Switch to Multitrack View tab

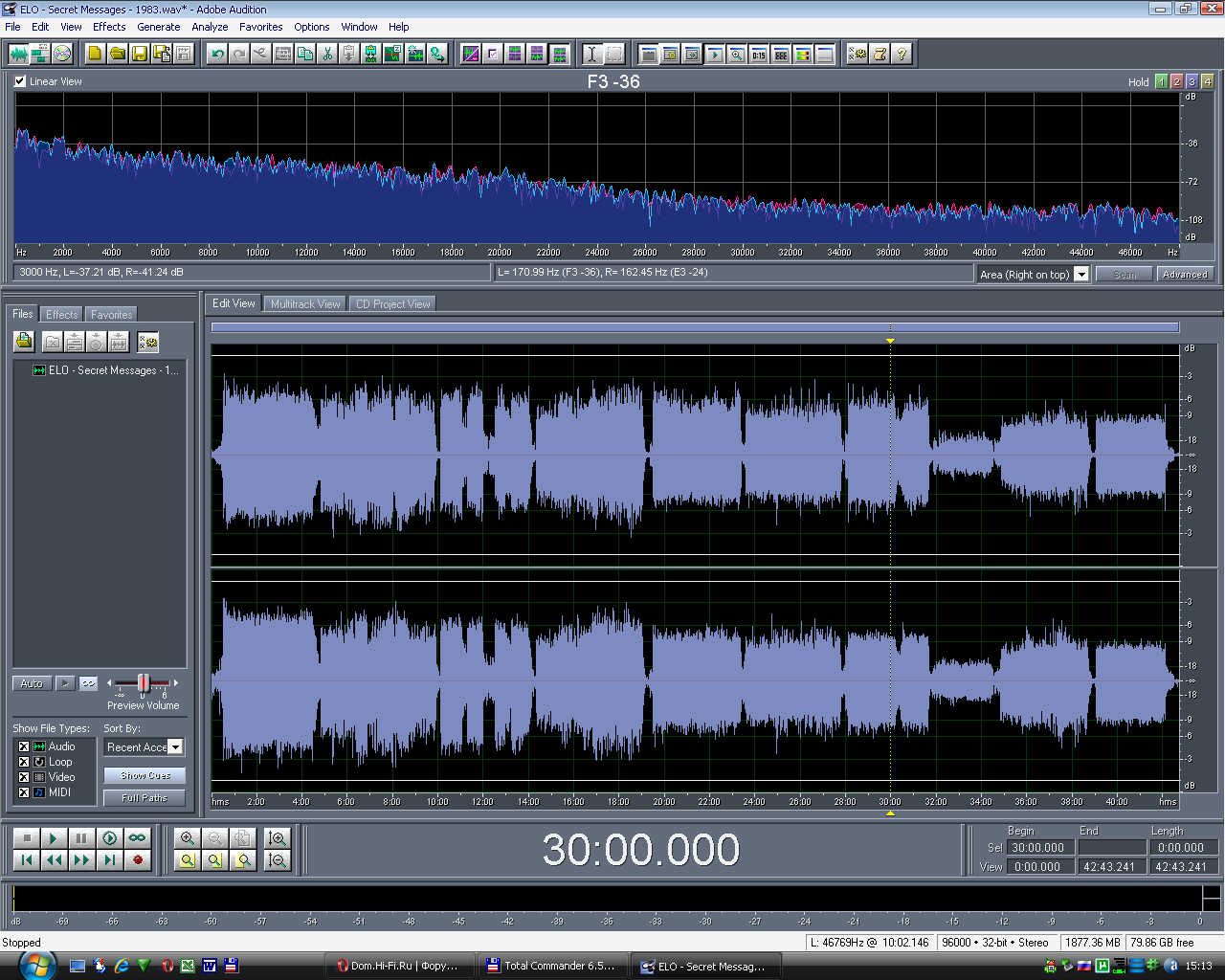pos(305,304)
